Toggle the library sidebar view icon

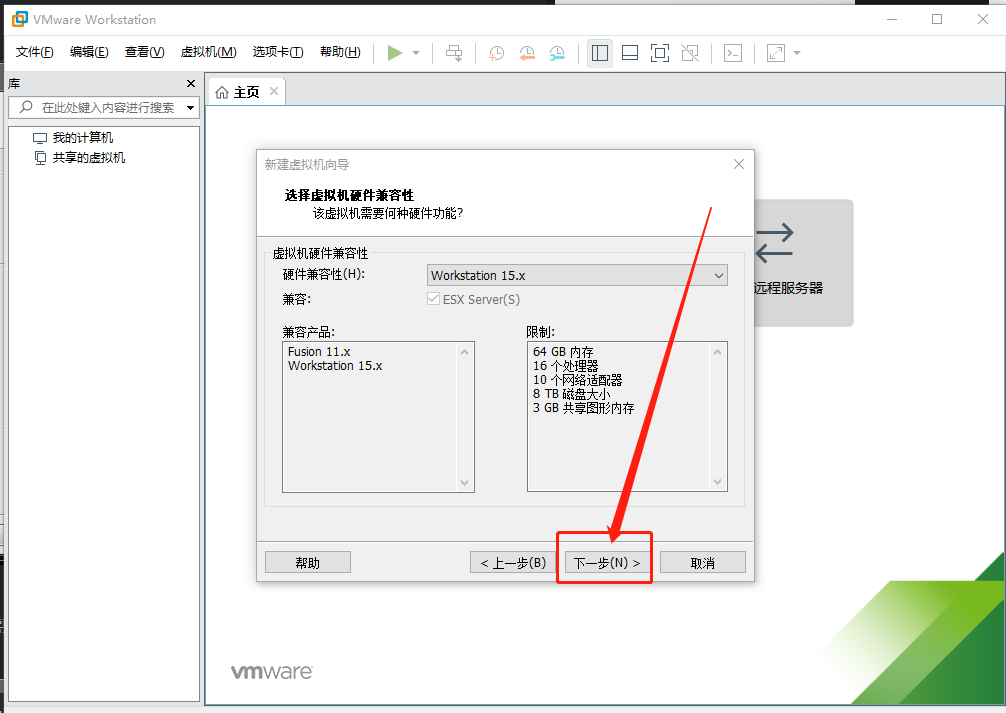(600, 53)
